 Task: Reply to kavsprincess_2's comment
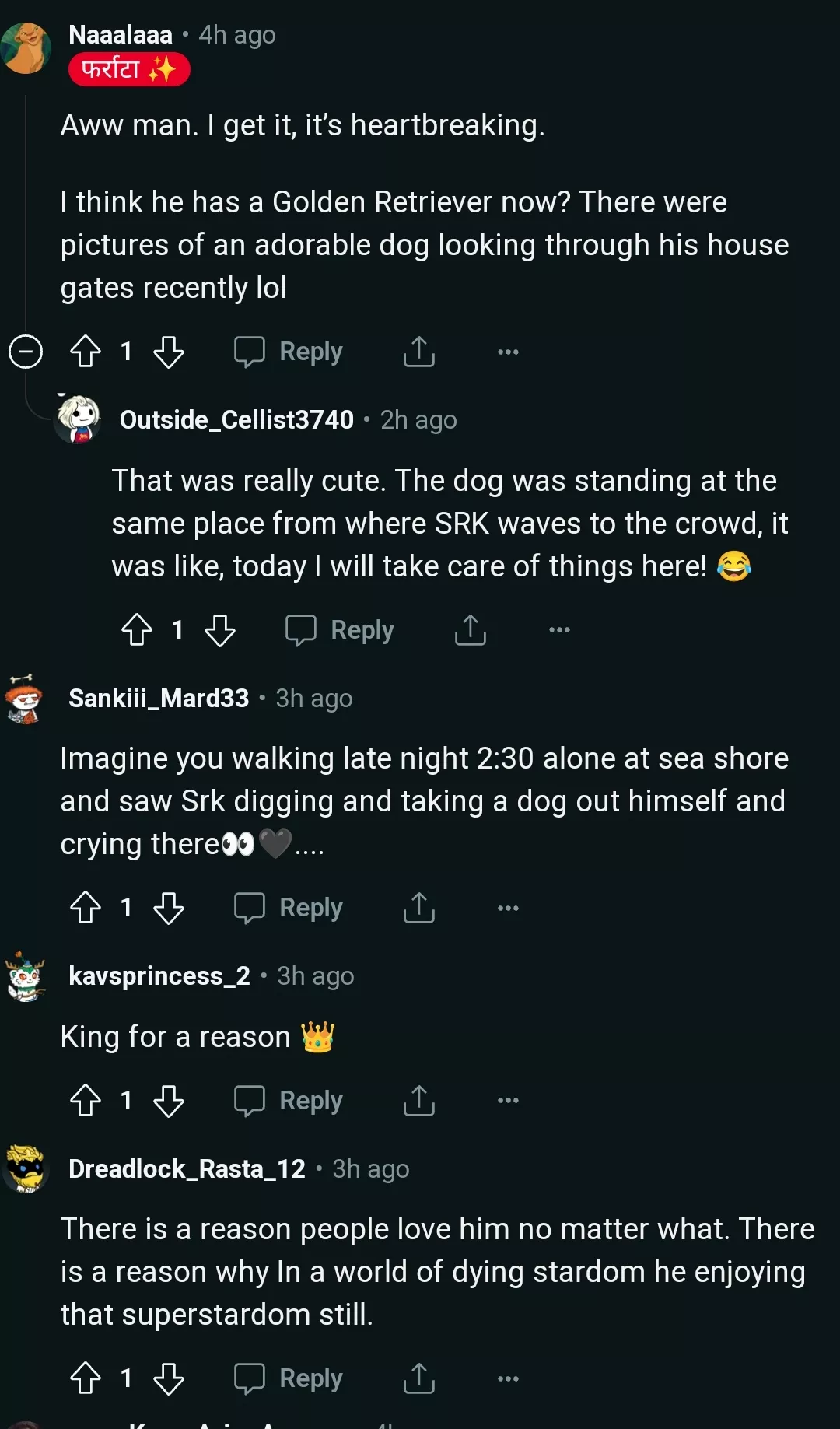pyautogui.click(x=289, y=1101)
